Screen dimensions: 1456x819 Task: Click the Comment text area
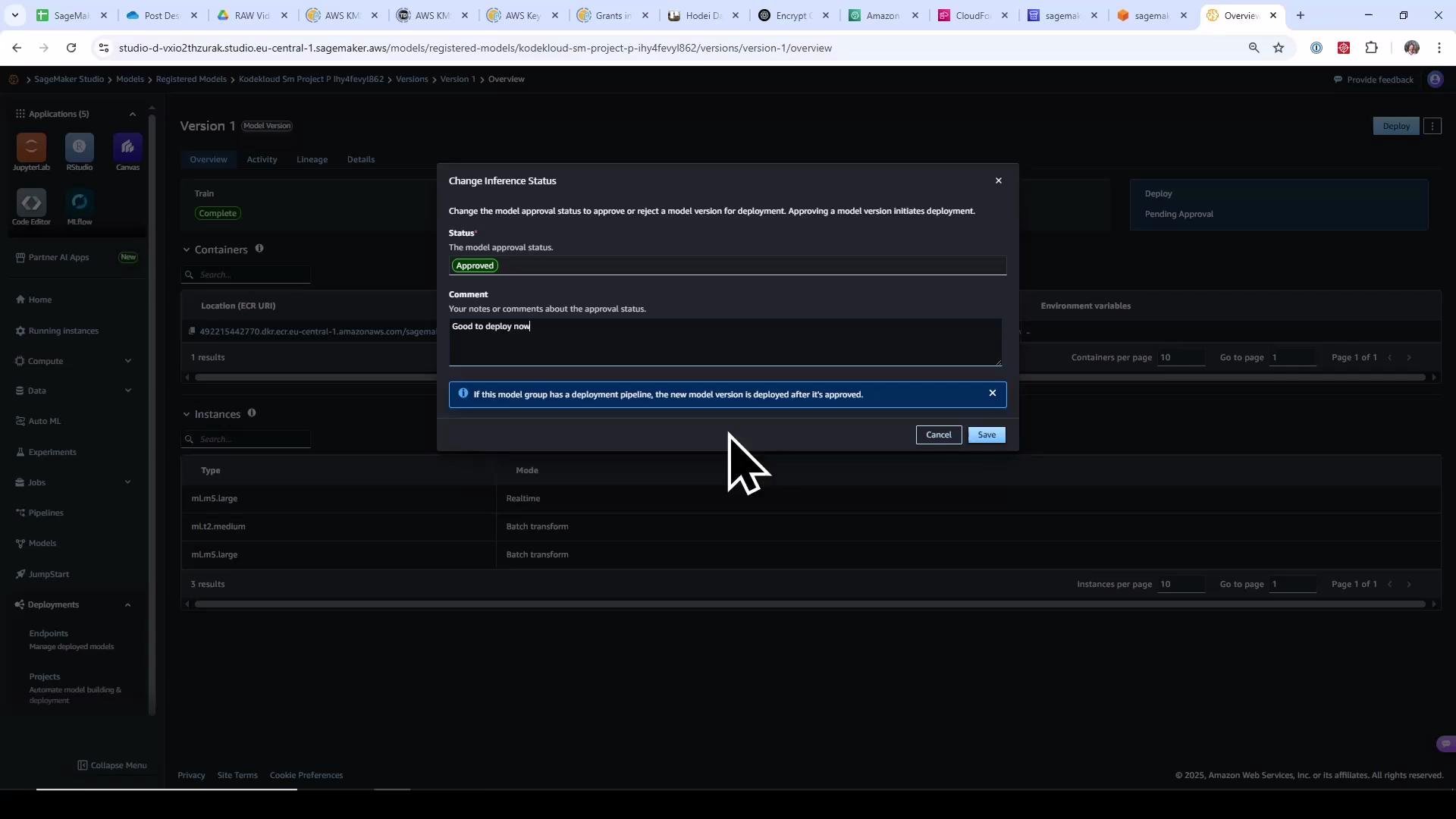[x=725, y=342]
